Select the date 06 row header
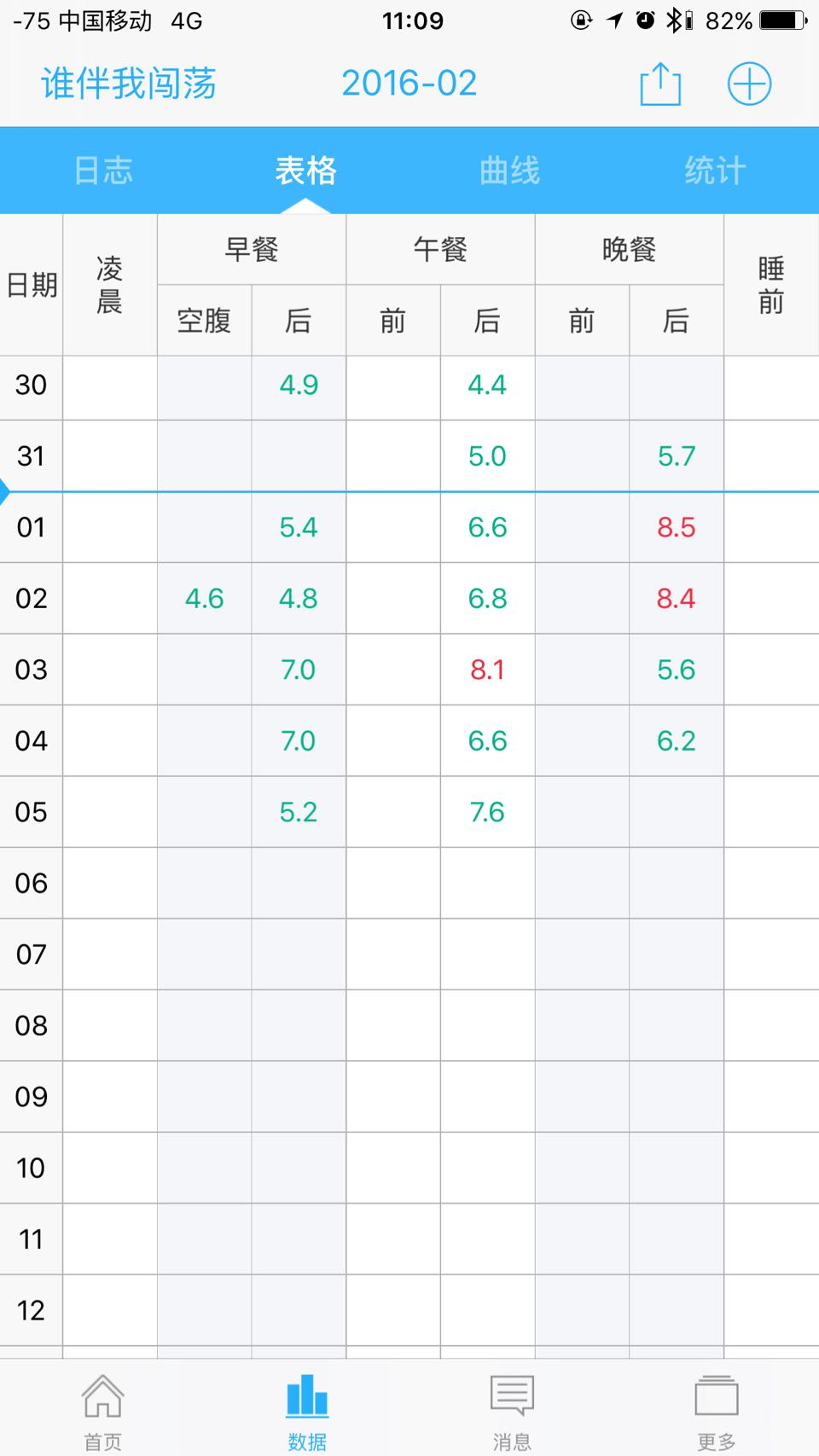Image resolution: width=819 pixels, height=1456 pixels. 32,883
